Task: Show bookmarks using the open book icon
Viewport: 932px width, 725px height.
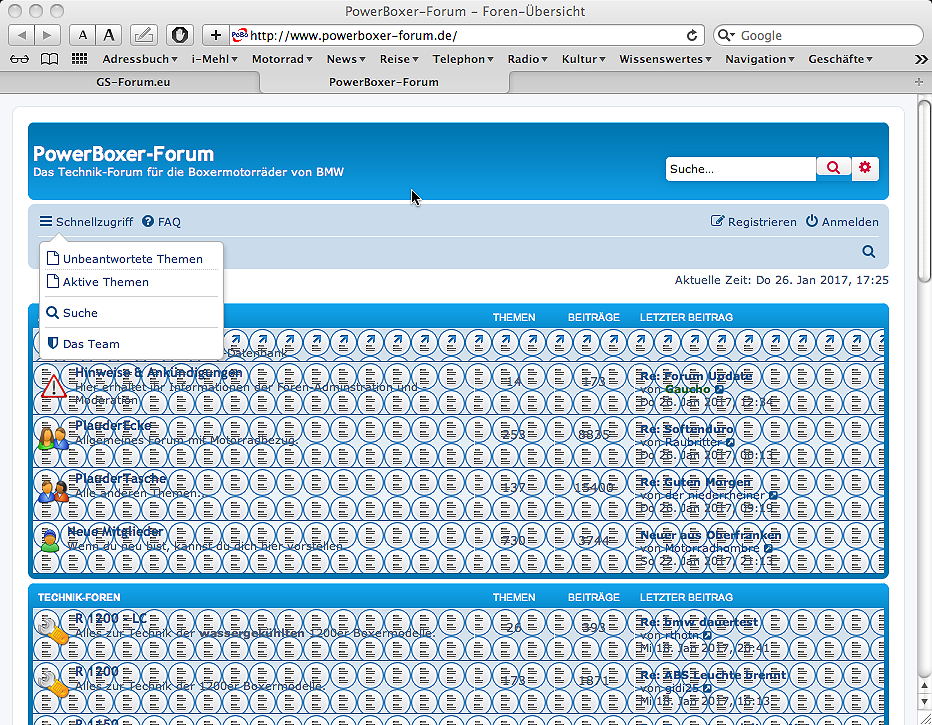Action: tap(49, 59)
